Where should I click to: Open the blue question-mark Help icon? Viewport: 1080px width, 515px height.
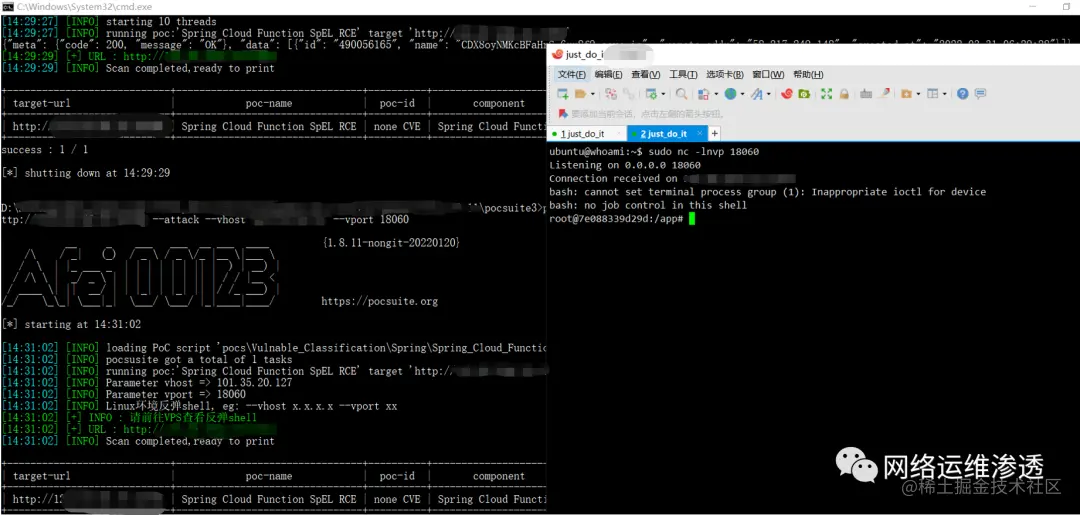963,94
